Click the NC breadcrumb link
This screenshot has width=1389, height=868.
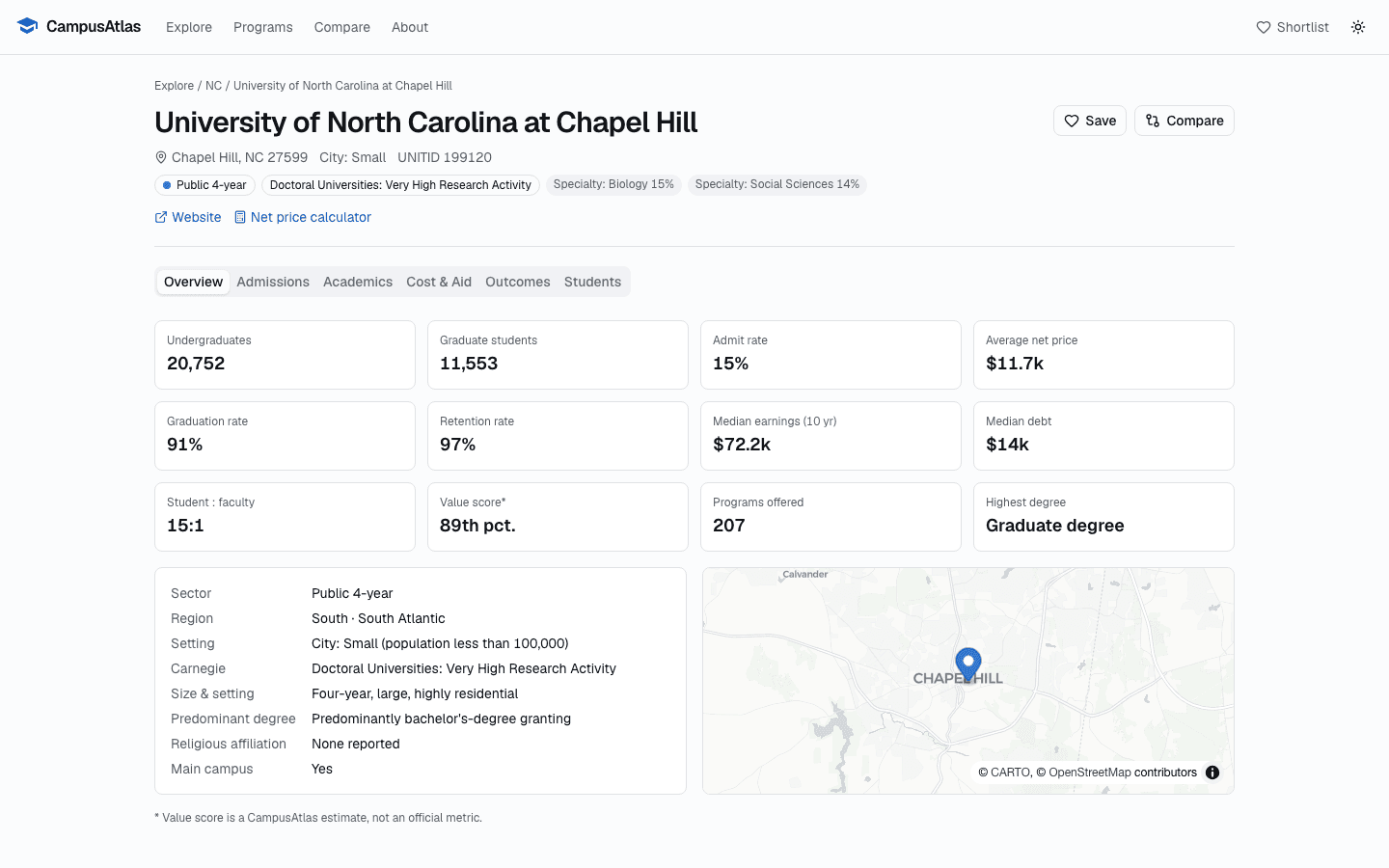tap(214, 86)
